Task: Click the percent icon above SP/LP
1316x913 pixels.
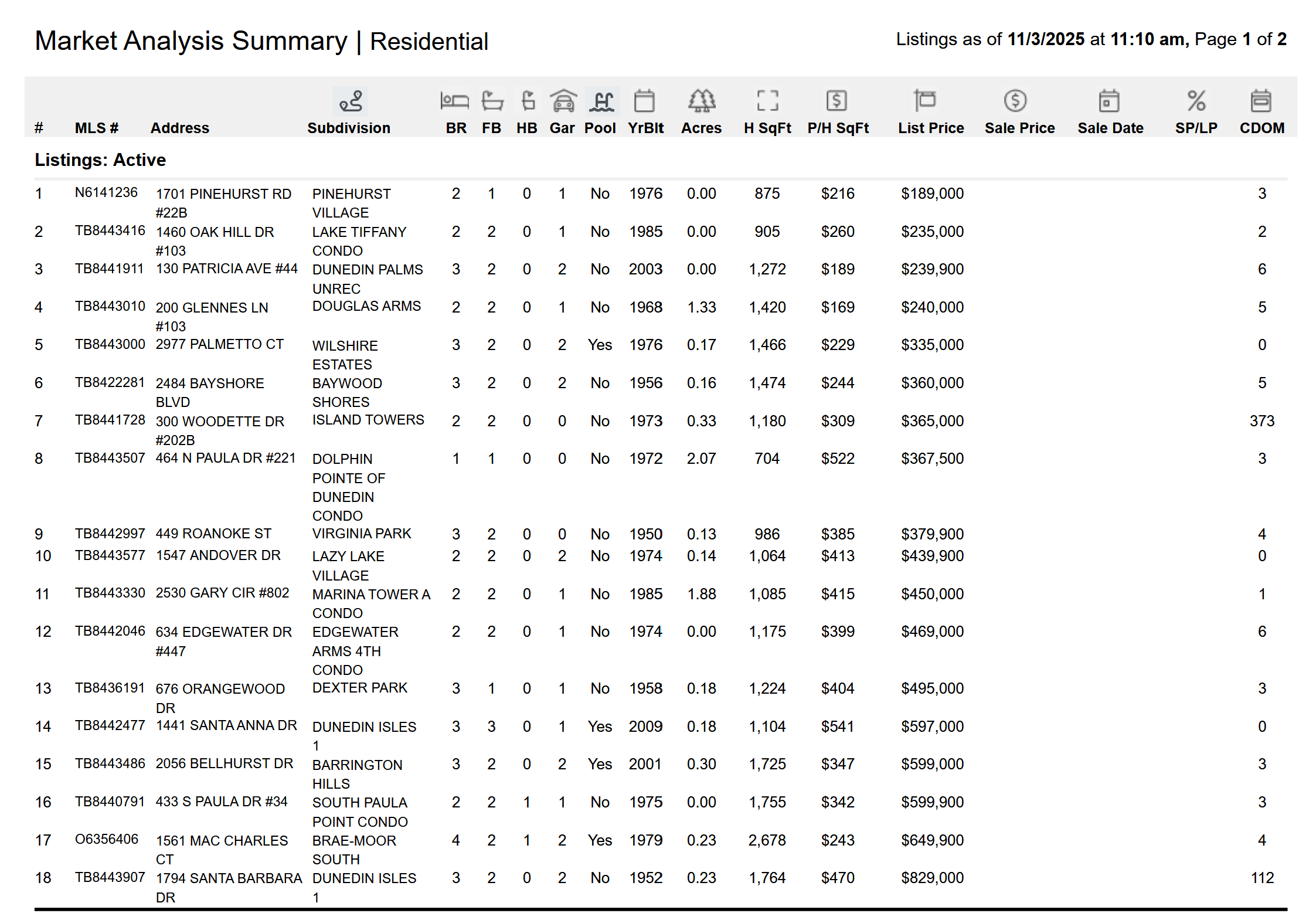Action: coord(1196,101)
